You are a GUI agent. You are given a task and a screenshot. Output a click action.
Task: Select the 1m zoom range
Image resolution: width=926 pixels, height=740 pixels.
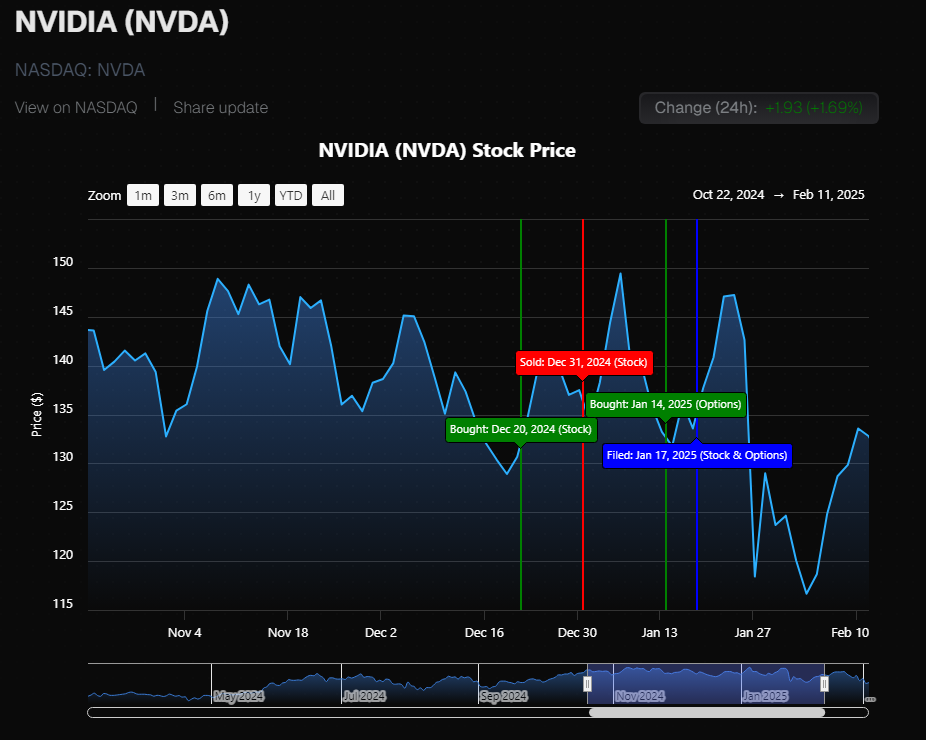(142, 195)
